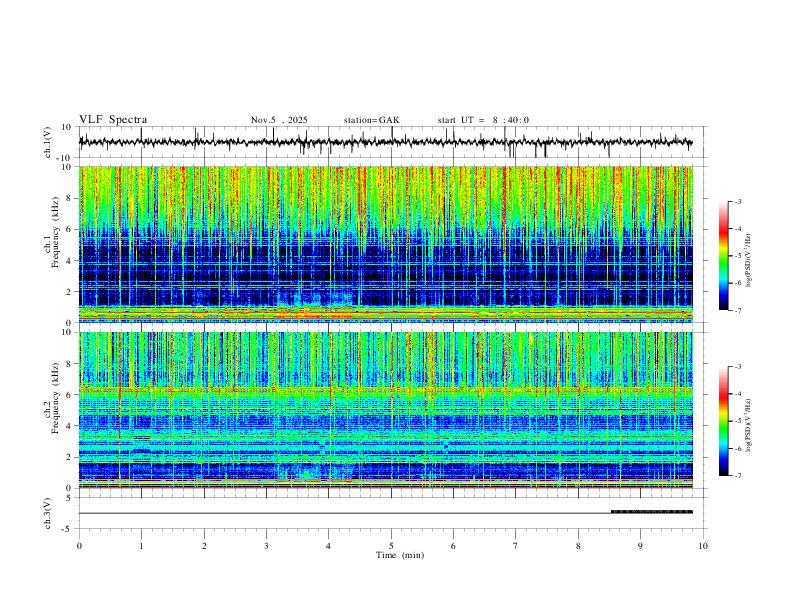The height and width of the screenshot is (612, 792).
Task: Click time axis tick label "7"
Action: click(x=516, y=546)
